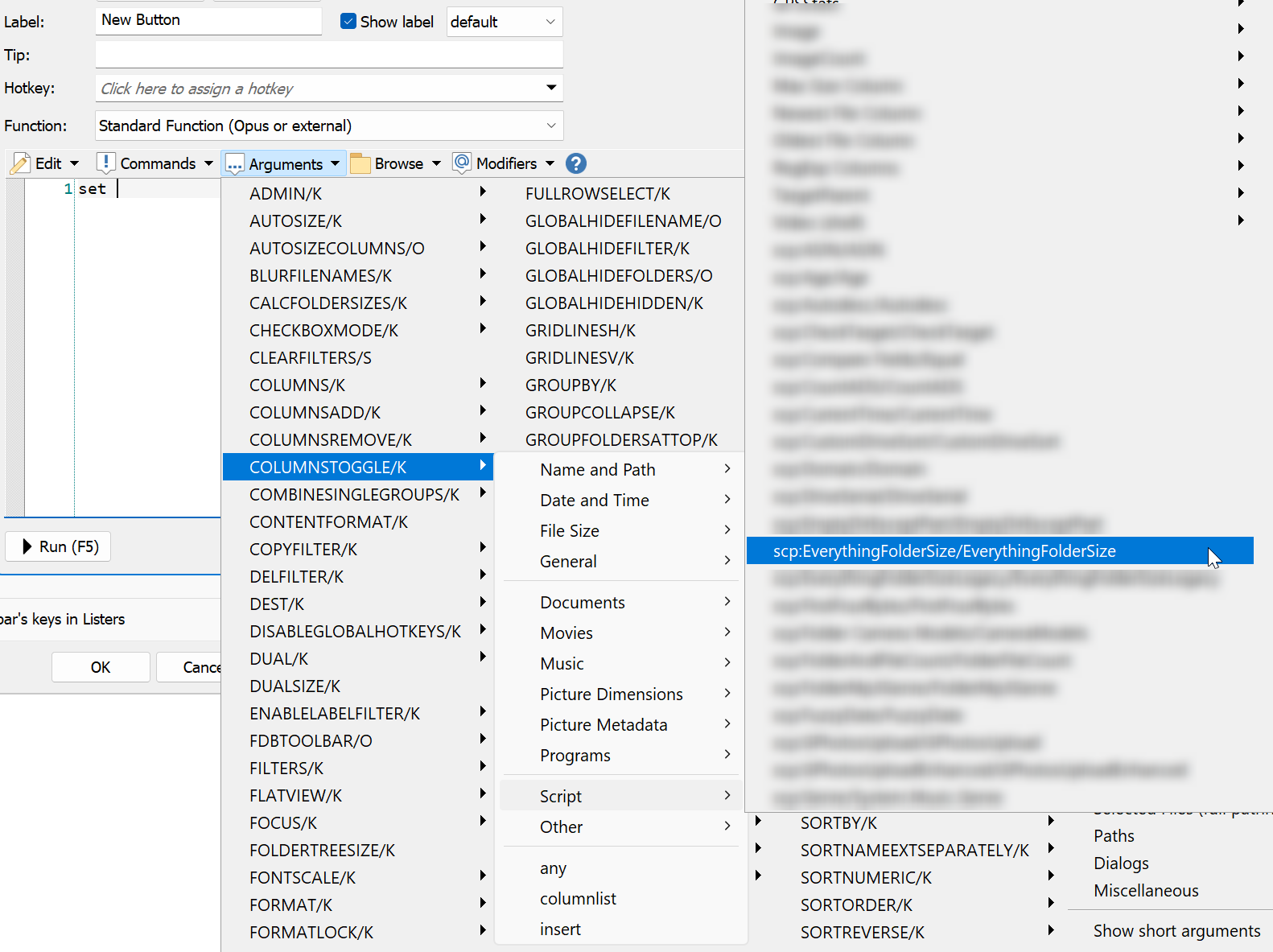Select the AUTOSIZE/K argument
The image size is (1273, 952).
[x=357, y=220]
